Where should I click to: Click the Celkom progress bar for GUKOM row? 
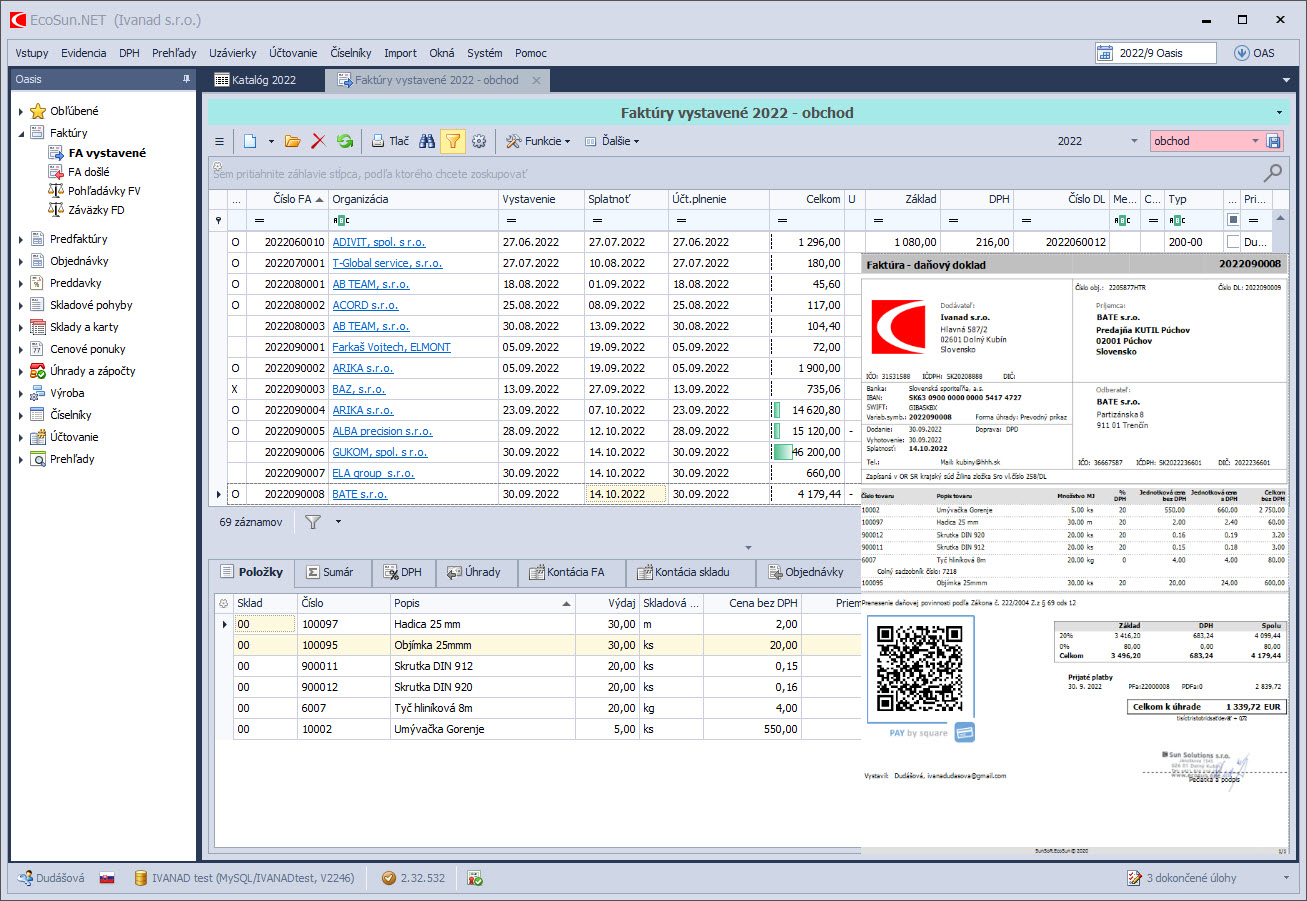pos(783,452)
